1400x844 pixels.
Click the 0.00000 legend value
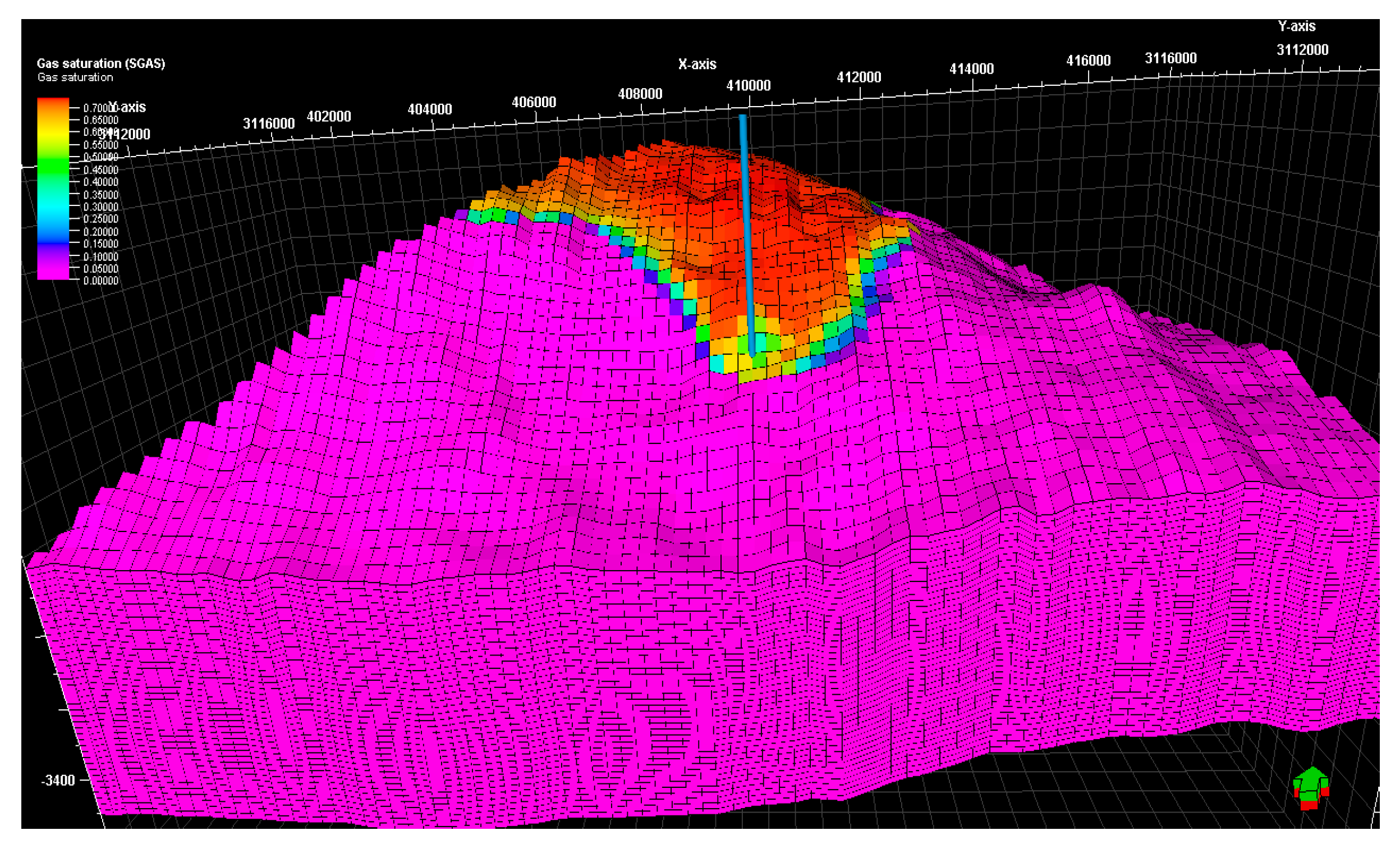click(x=100, y=281)
